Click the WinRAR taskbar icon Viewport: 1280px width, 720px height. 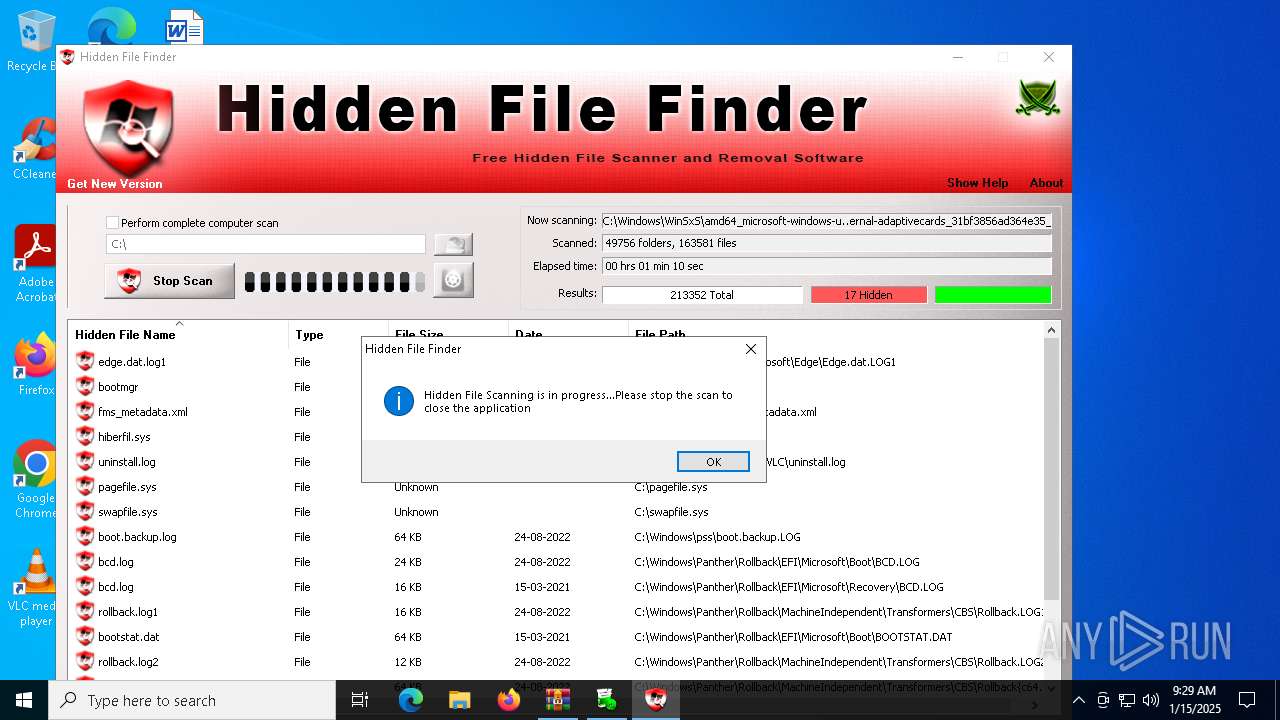point(558,700)
